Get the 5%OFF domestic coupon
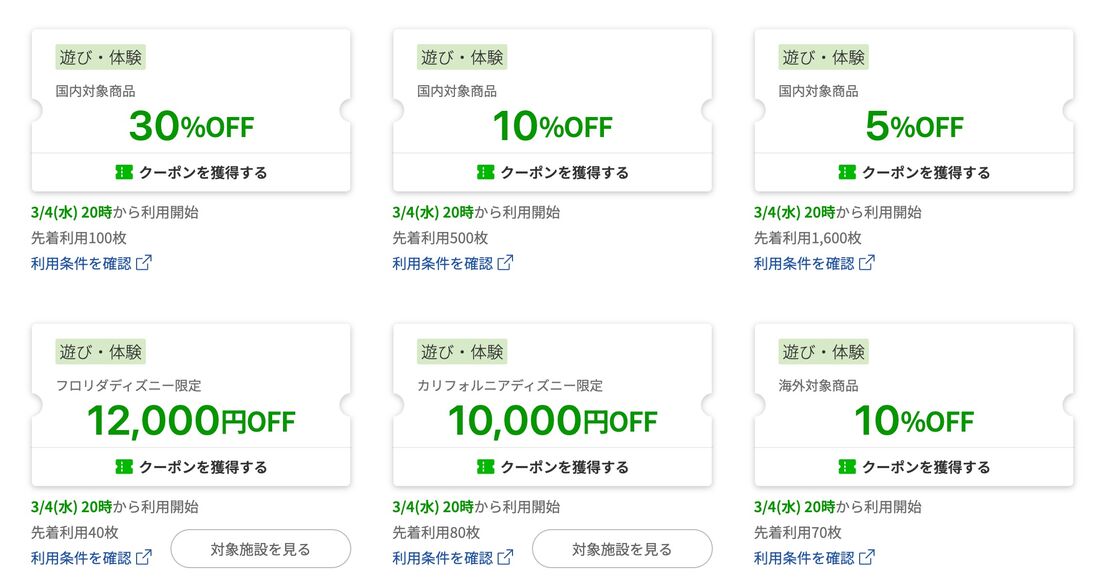 [914, 172]
